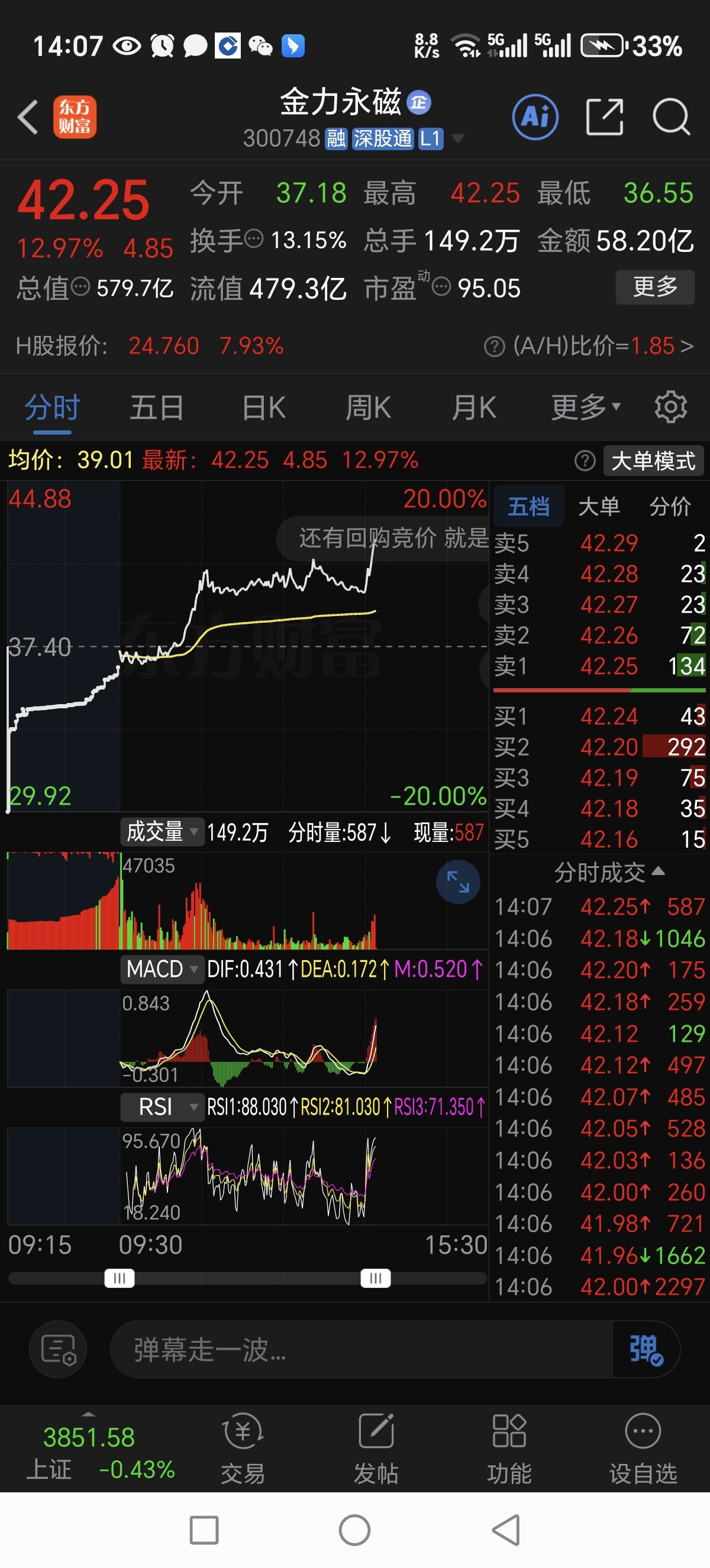Screen dimensions: 710x1568
Task: Collapse the 分时成交 list header
Action: click(609, 873)
